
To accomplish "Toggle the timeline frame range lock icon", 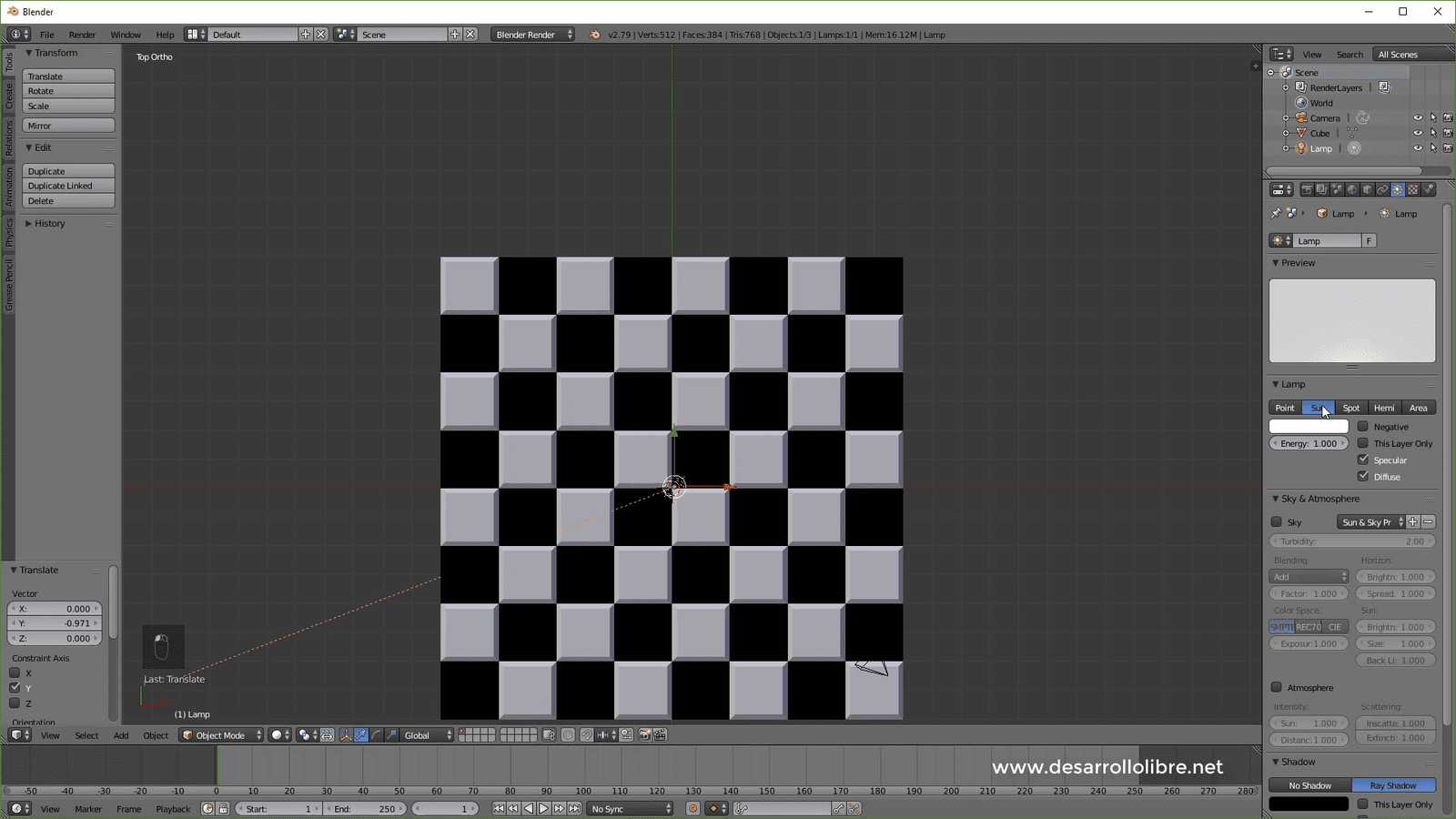I will (223, 808).
